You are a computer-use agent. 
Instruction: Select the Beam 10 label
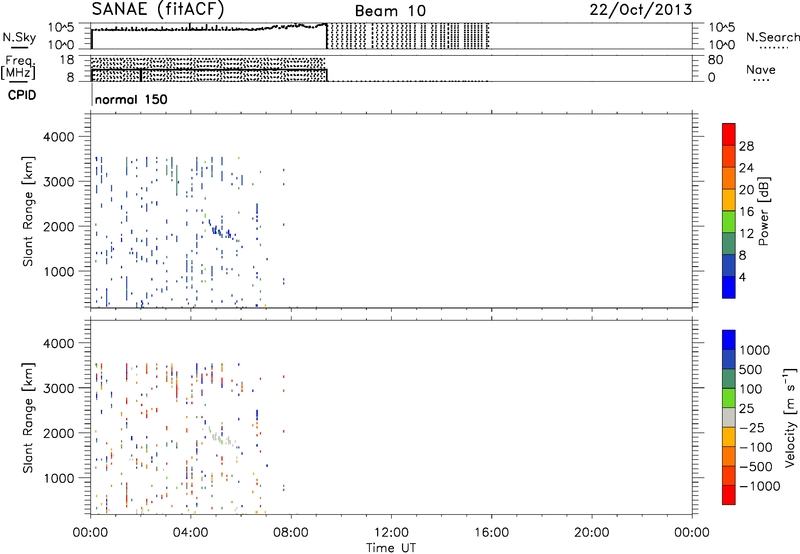pyautogui.click(x=390, y=11)
